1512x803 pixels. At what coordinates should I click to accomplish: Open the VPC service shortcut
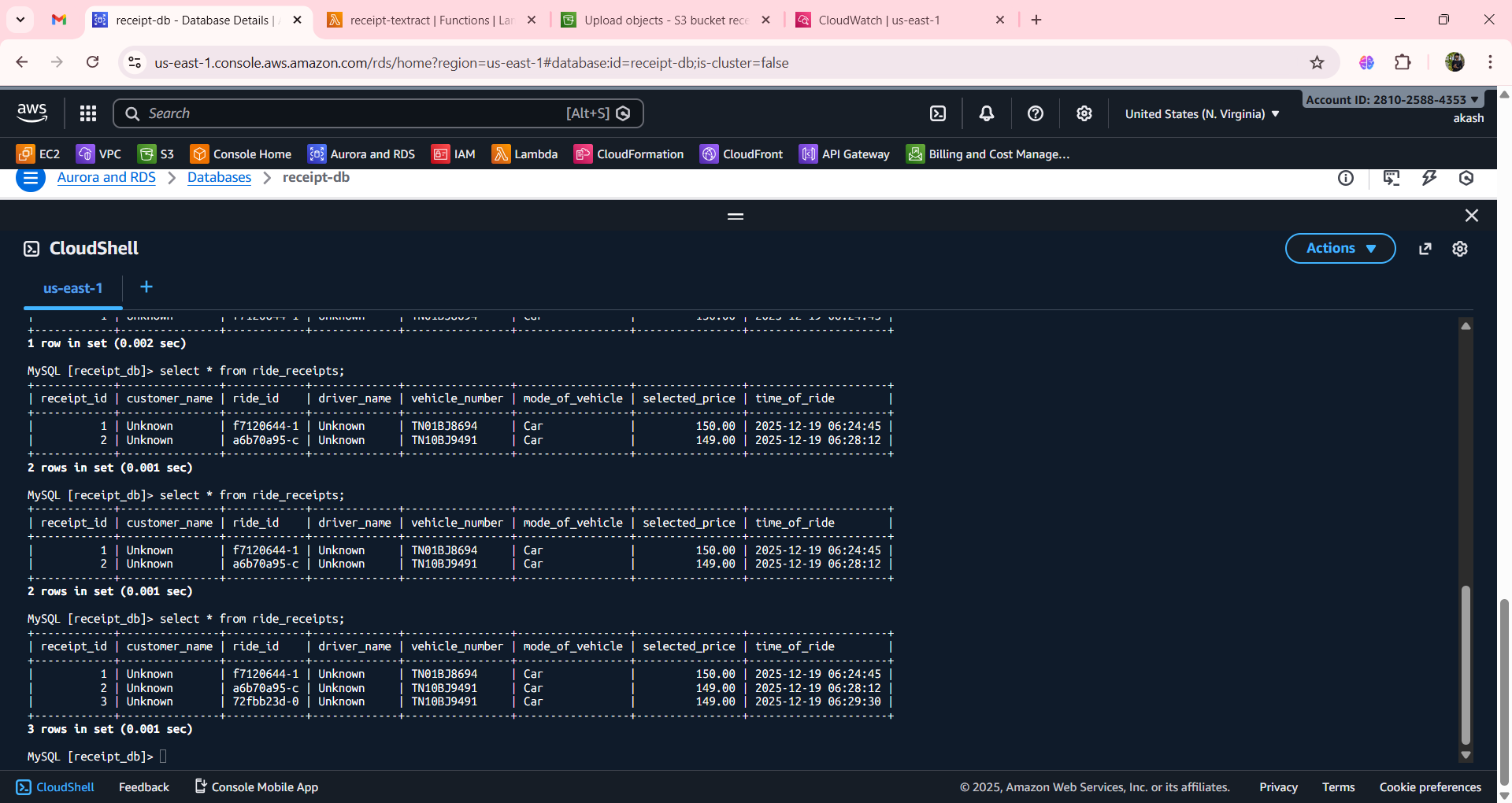pyautogui.click(x=98, y=154)
